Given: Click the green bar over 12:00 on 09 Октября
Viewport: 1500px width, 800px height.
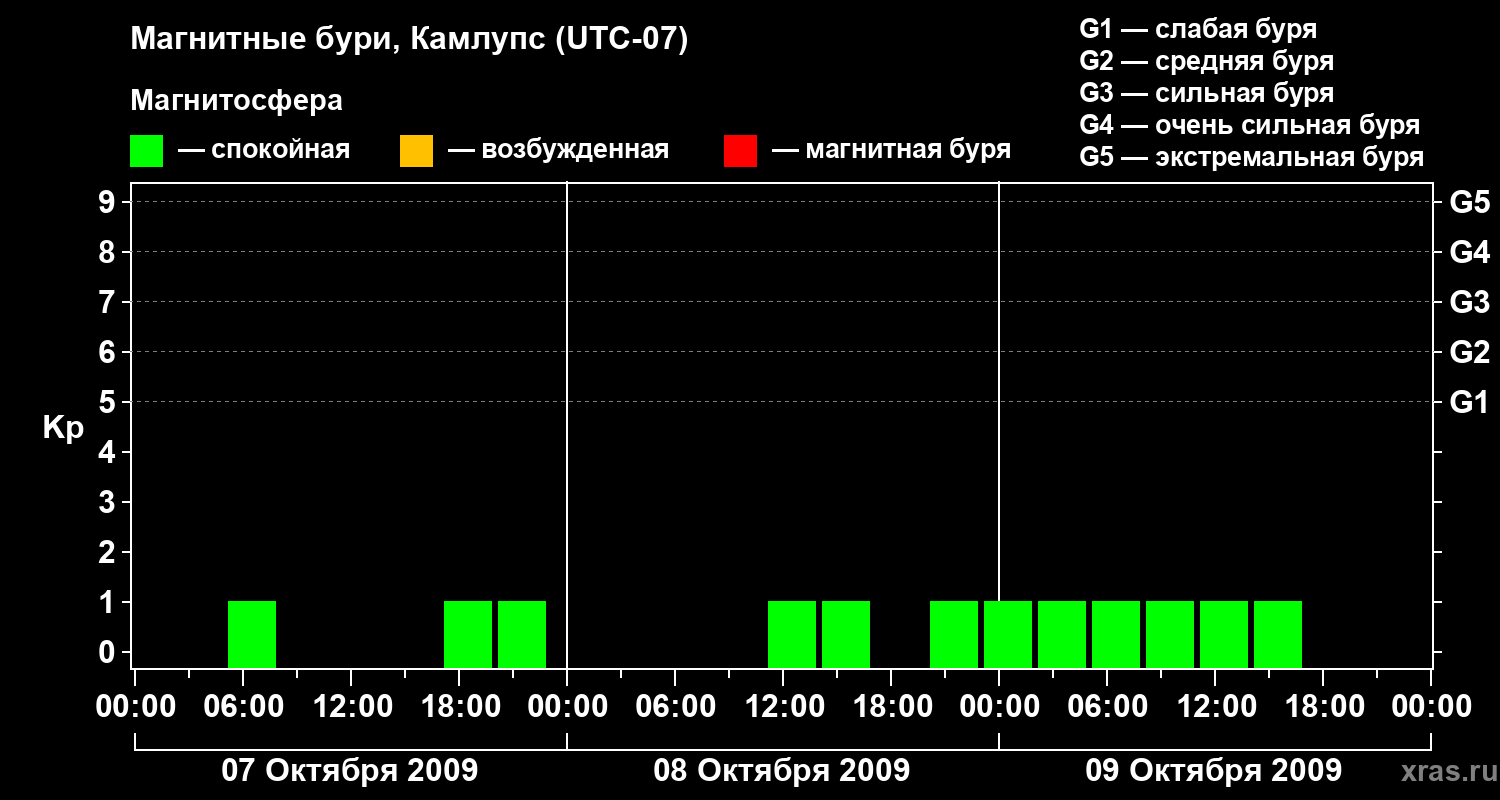Looking at the screenshot, I should pyautogui.click(x=1224, y=634).
